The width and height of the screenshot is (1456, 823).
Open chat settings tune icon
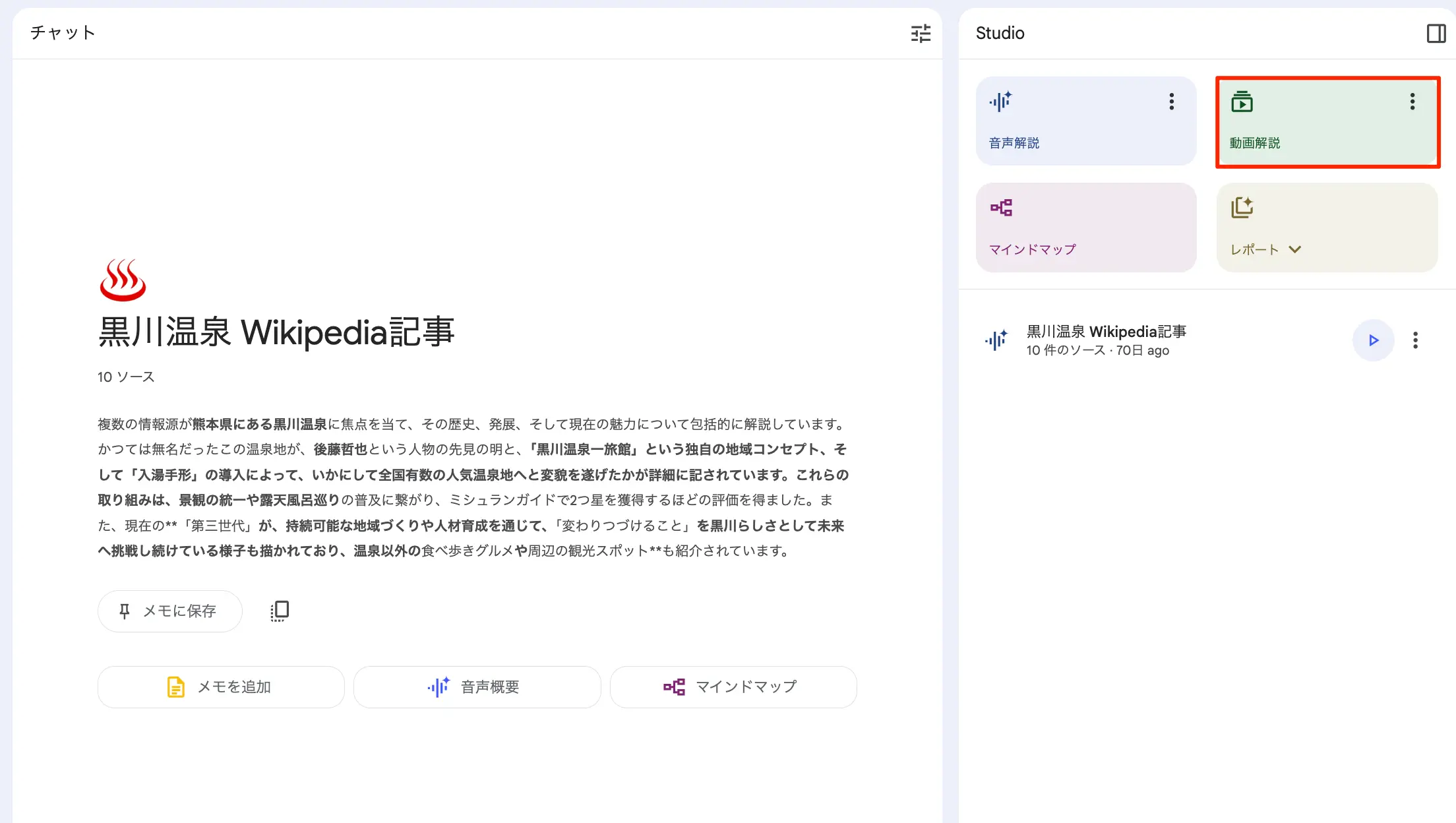click(x=921, y=33)
